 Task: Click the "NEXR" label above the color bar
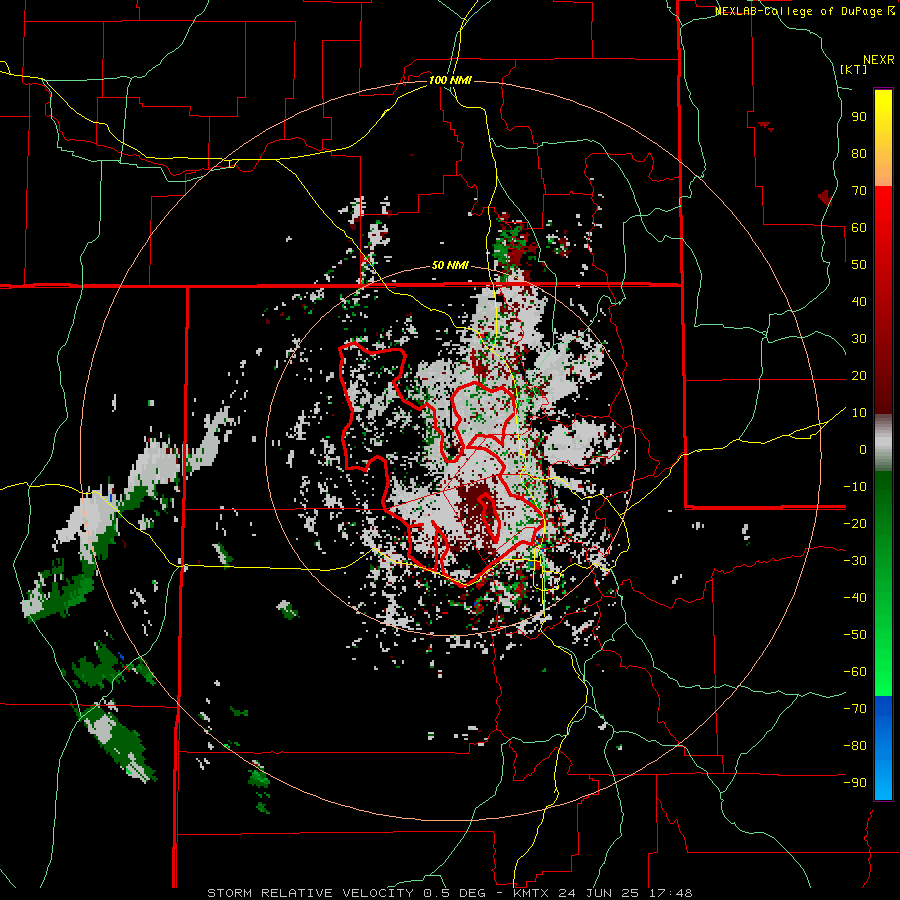[x=879, y=60]
